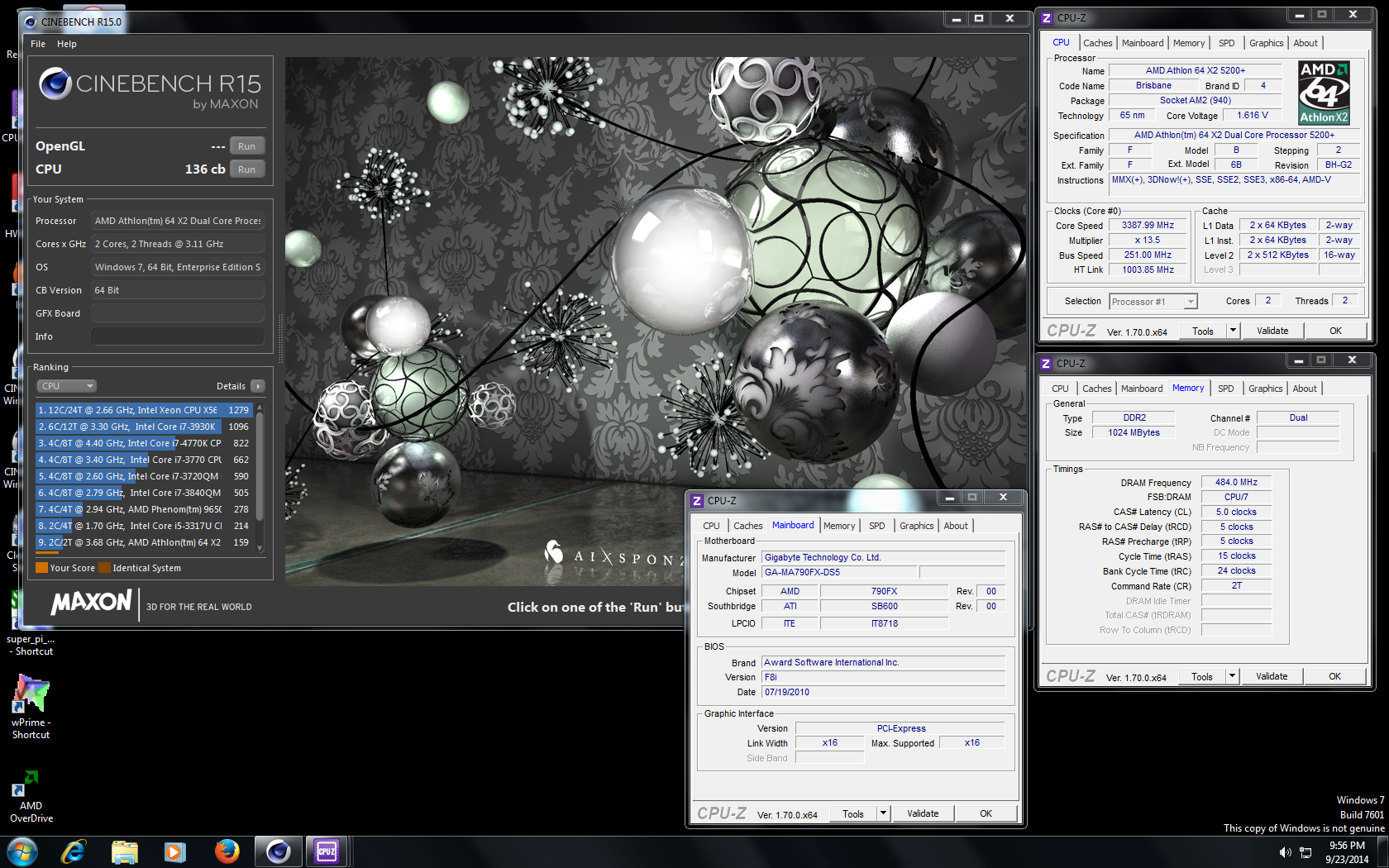Select ranking row Intel Core i7-3770
1389x868 pixels.
point(144,460)
